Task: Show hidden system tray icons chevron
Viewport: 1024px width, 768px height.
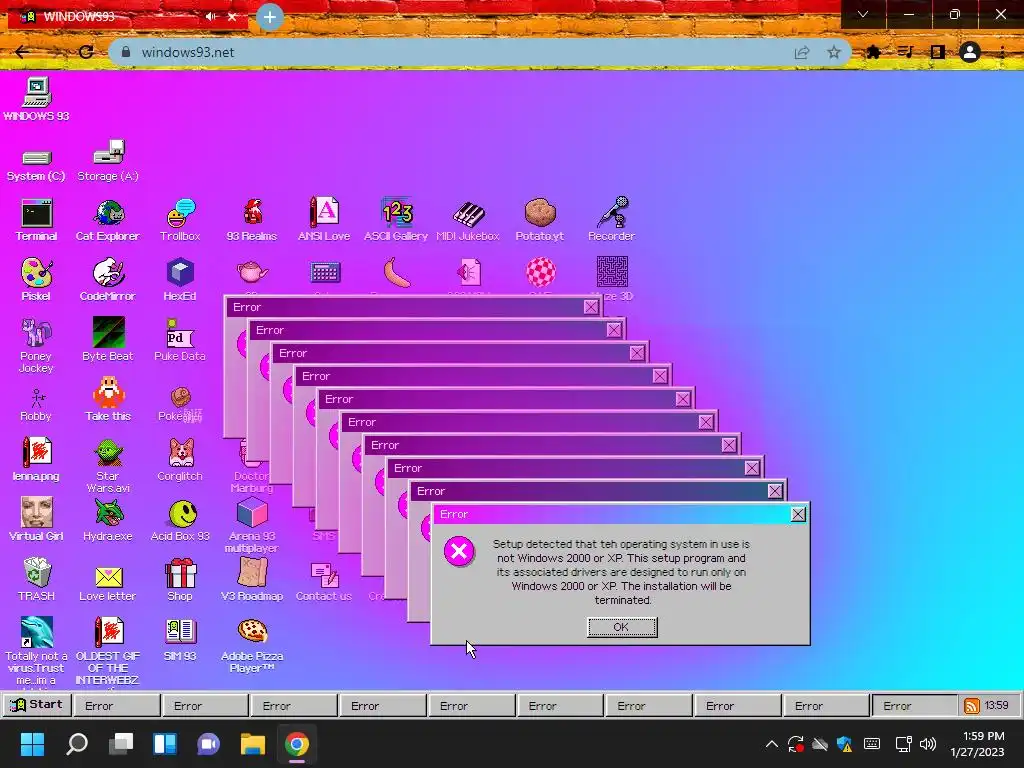Action: (771, 744)
